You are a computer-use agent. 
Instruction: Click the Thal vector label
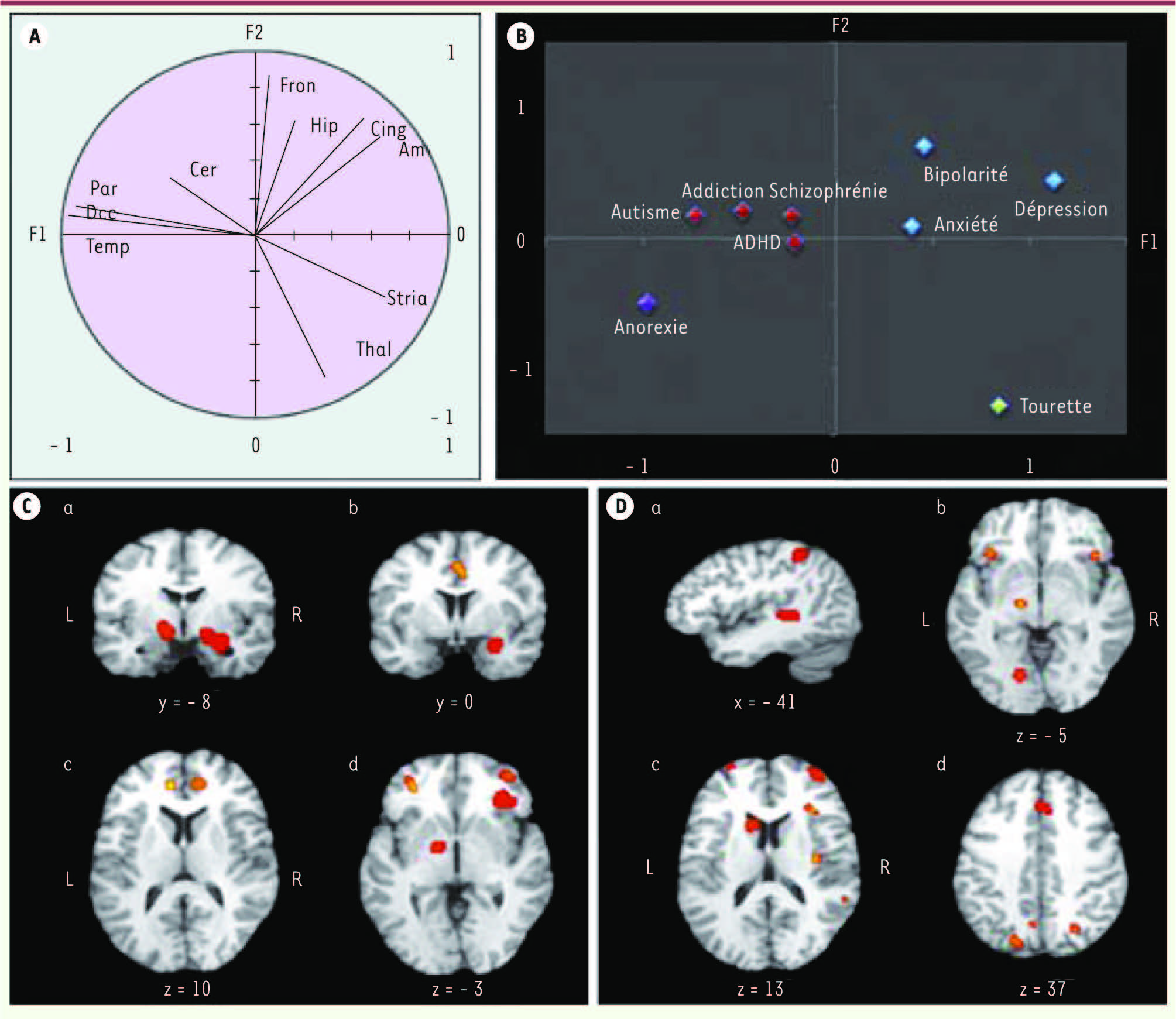(373, 349)
